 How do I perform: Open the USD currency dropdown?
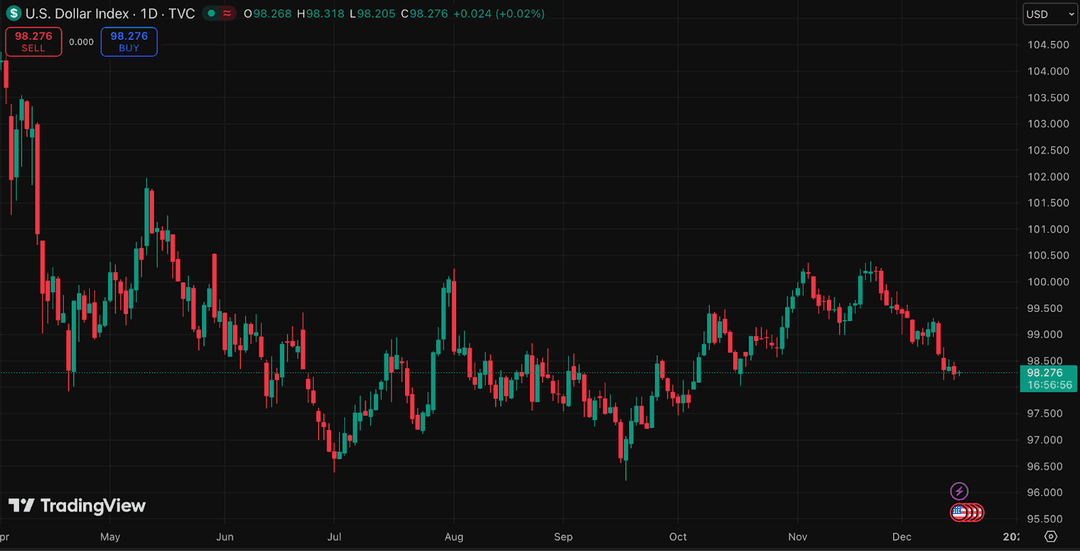click(x=1050, y=14)
